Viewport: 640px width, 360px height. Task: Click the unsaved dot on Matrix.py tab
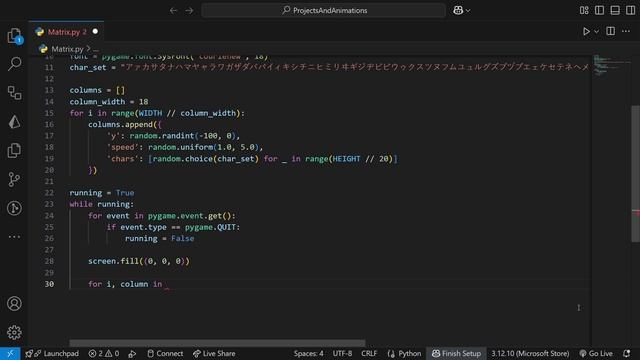point(95,31)
